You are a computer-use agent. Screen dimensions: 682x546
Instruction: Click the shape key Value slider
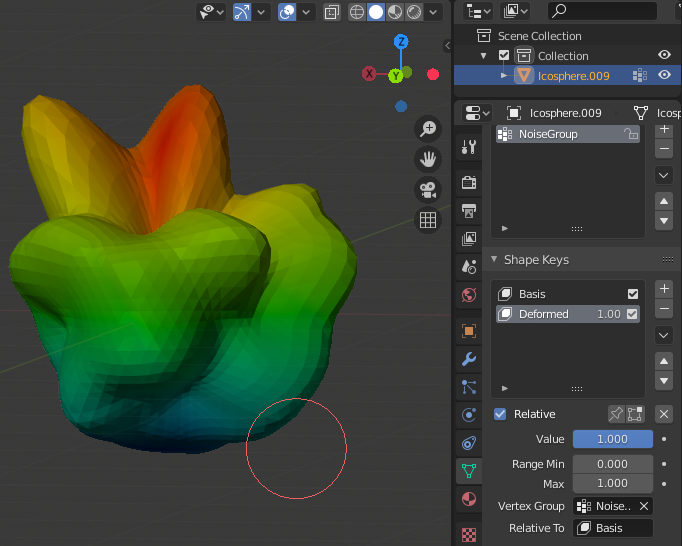click(x=612, y=439)
